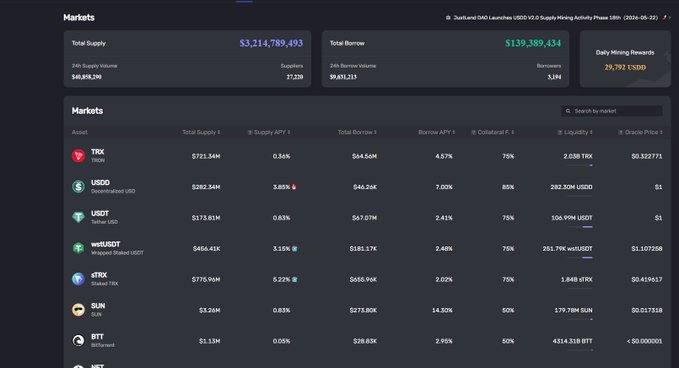This screenshot has width=679, height=368.
Task: Open the SUN market name
Action: point(98,306)
